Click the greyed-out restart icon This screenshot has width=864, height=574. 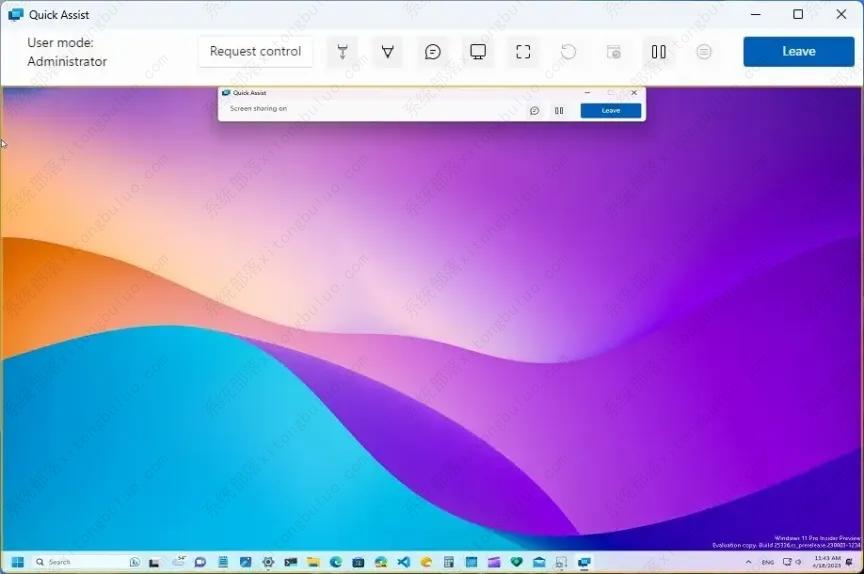tap(568, 52)
